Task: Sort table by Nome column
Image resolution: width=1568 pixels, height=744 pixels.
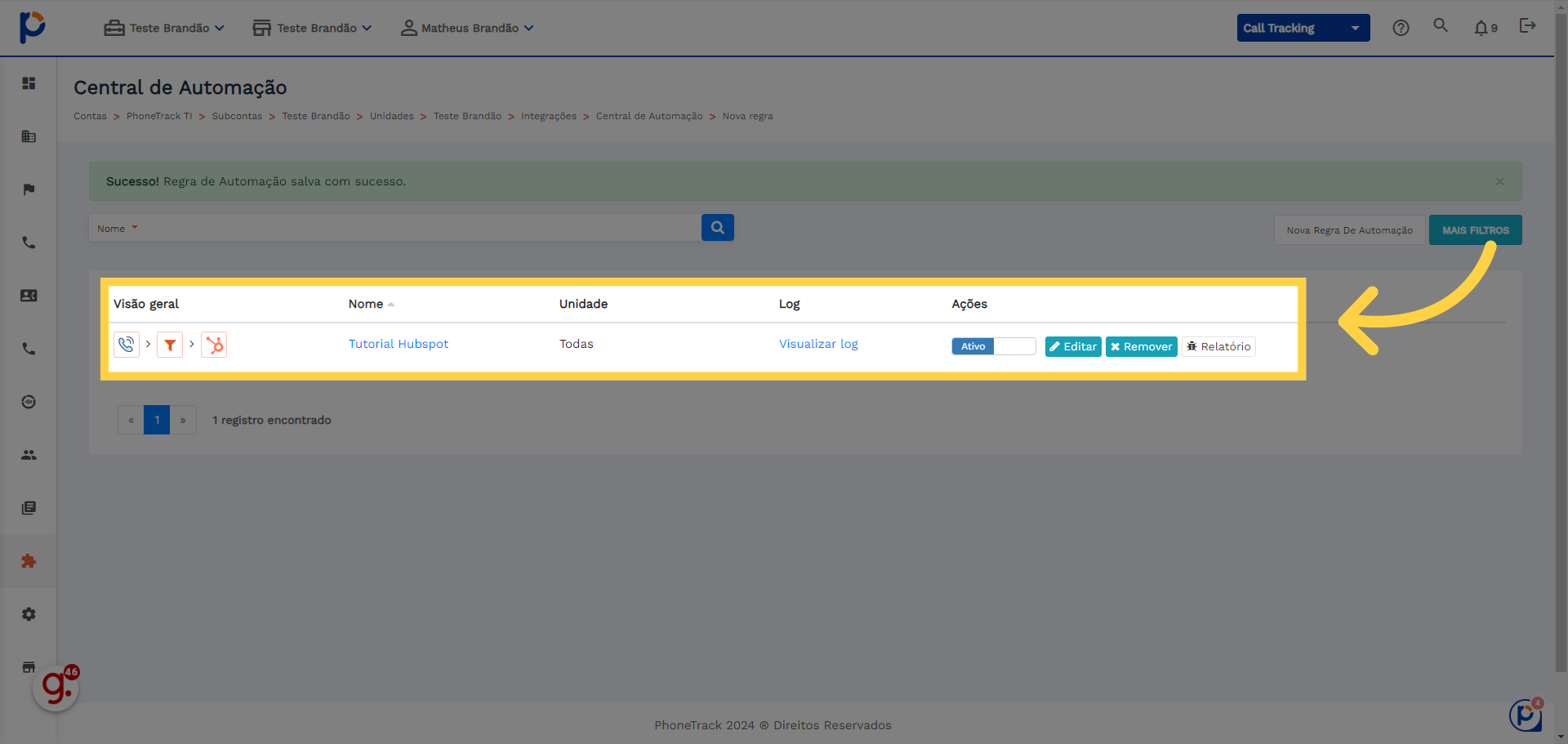Action: coord(372,304)
